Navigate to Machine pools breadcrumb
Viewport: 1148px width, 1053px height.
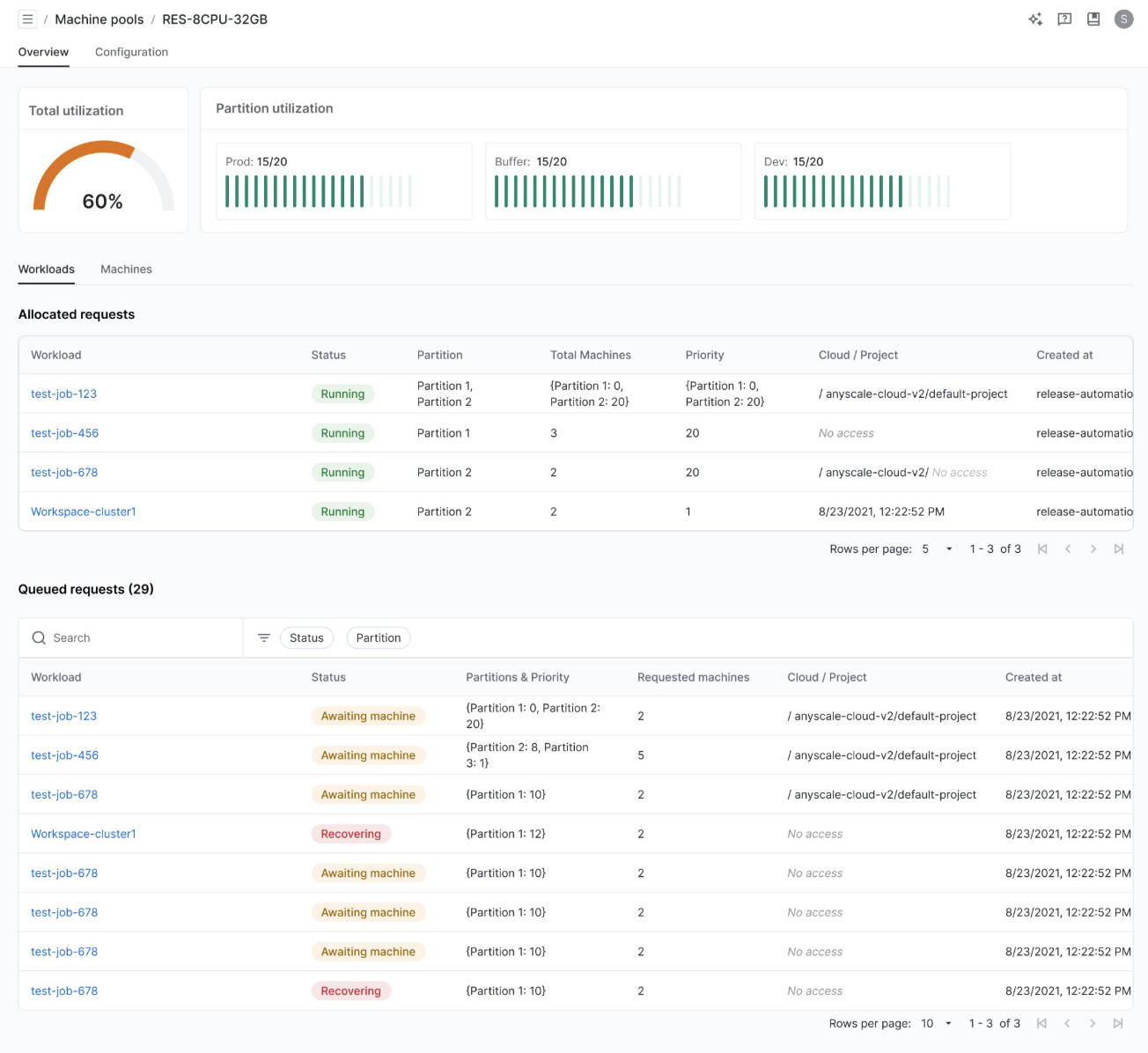[99, 19]
